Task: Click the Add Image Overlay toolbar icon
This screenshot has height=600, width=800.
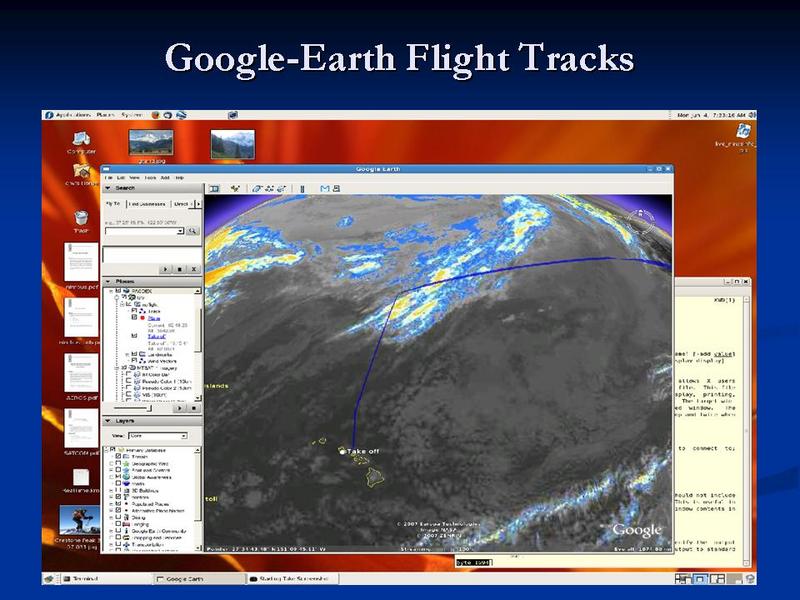Action: (x=282, y=189)
